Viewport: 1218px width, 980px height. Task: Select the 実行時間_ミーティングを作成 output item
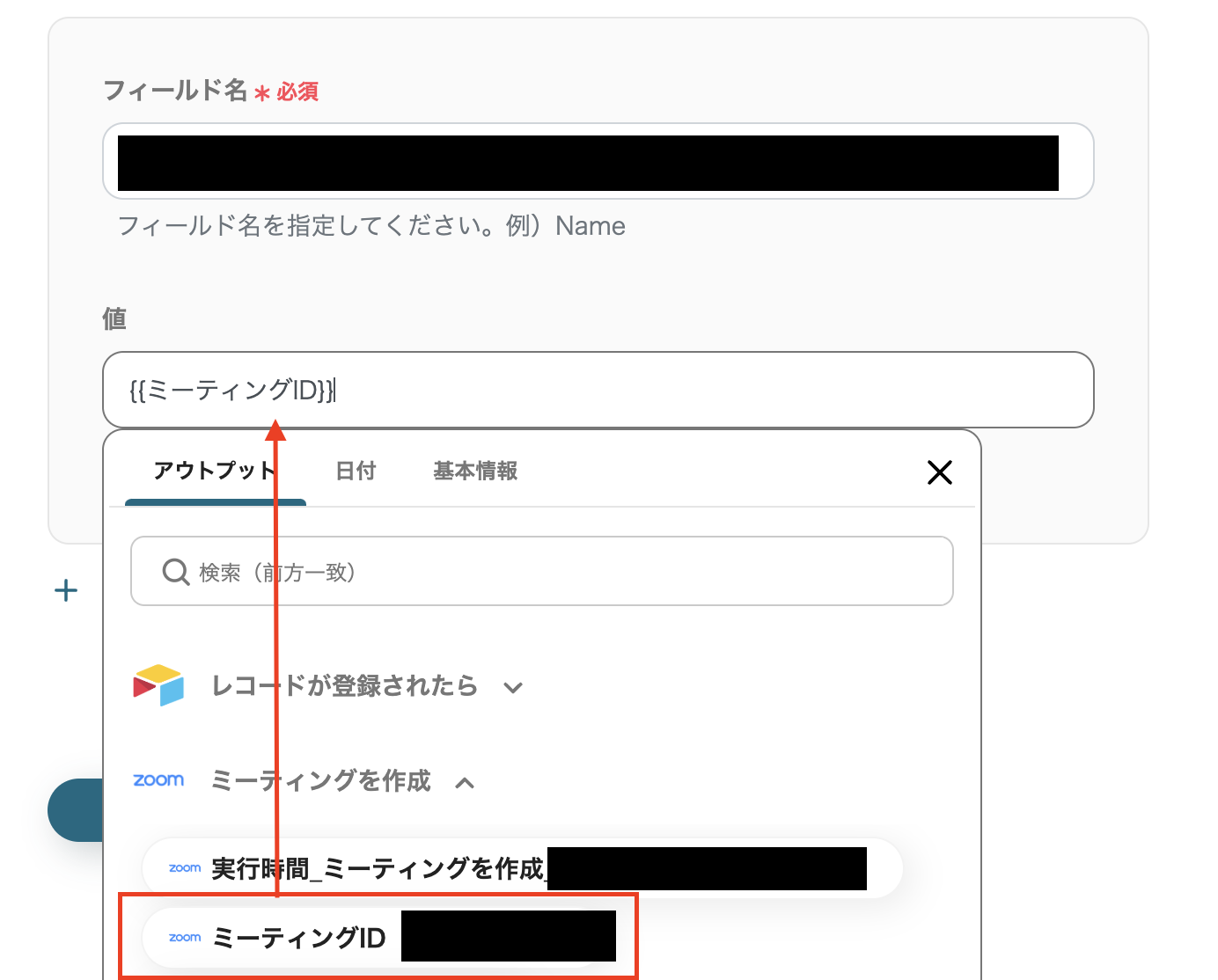[523, 868]
